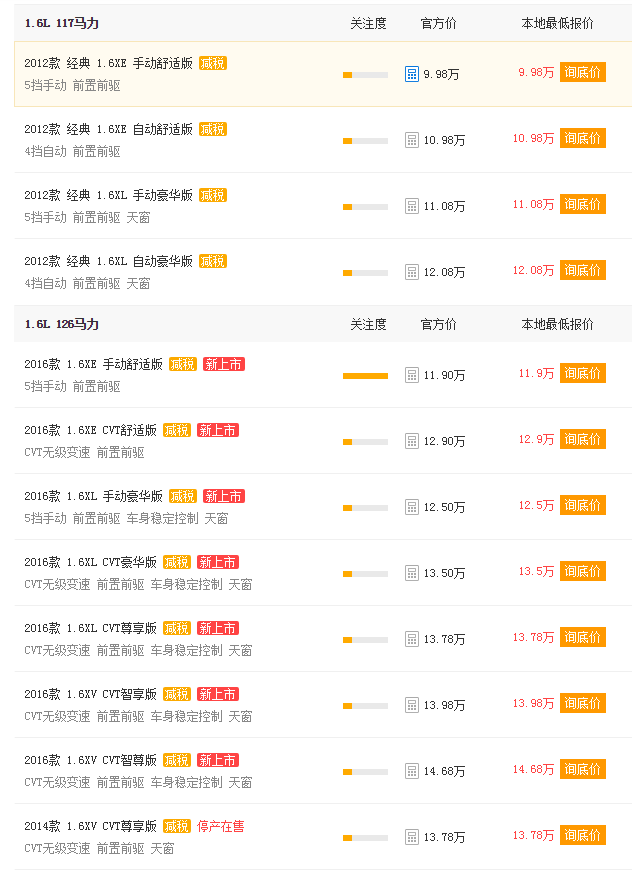The image size is (632, 872).
Task: Click calculator icon next to 11.08万
Action: 412,206
